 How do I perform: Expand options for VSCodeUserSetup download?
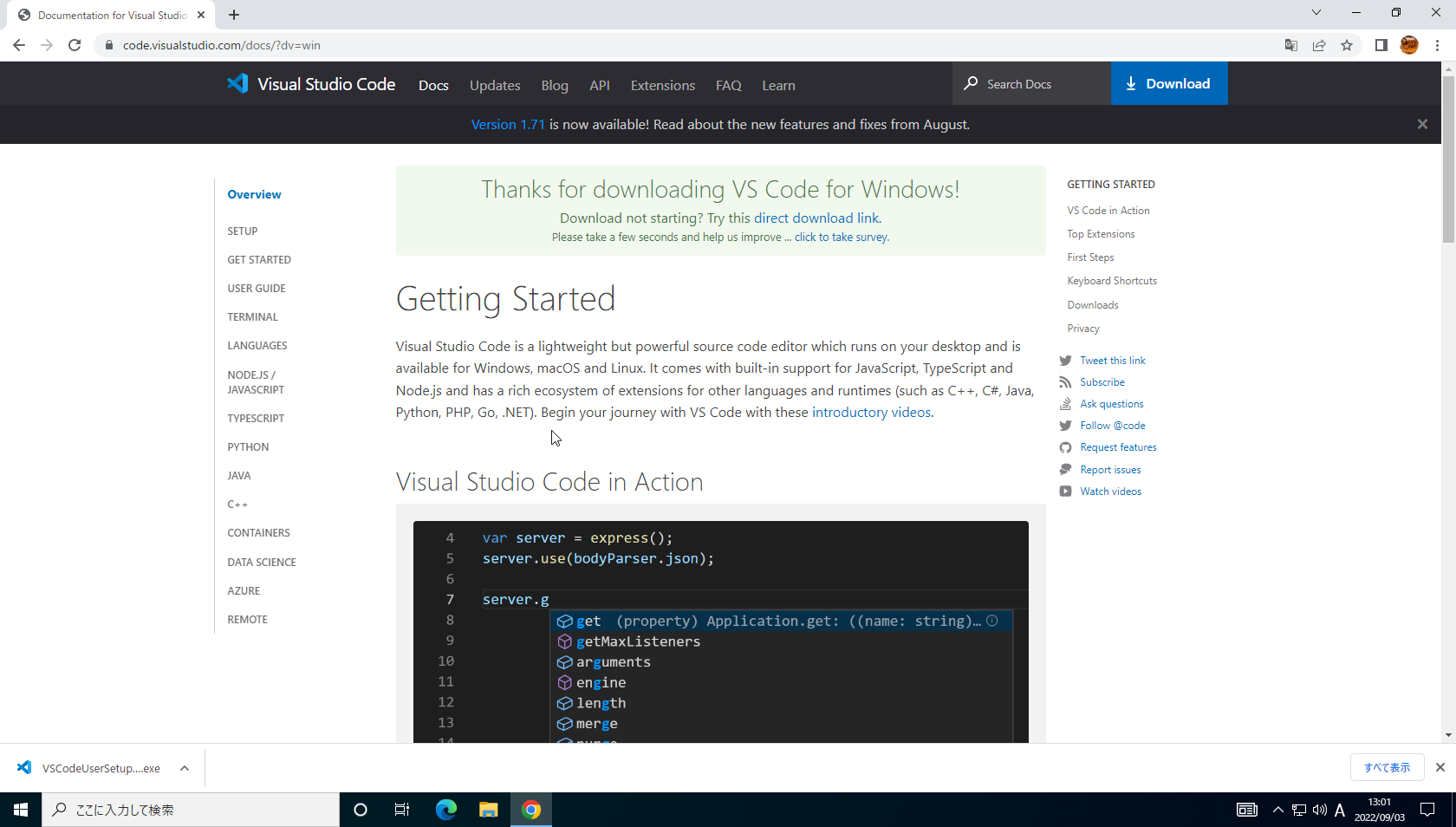click(x=185, y=768)
